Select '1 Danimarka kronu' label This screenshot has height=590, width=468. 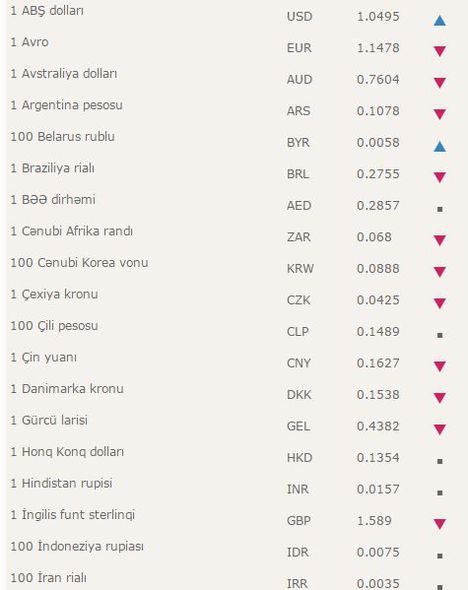(x=67, y=388)
